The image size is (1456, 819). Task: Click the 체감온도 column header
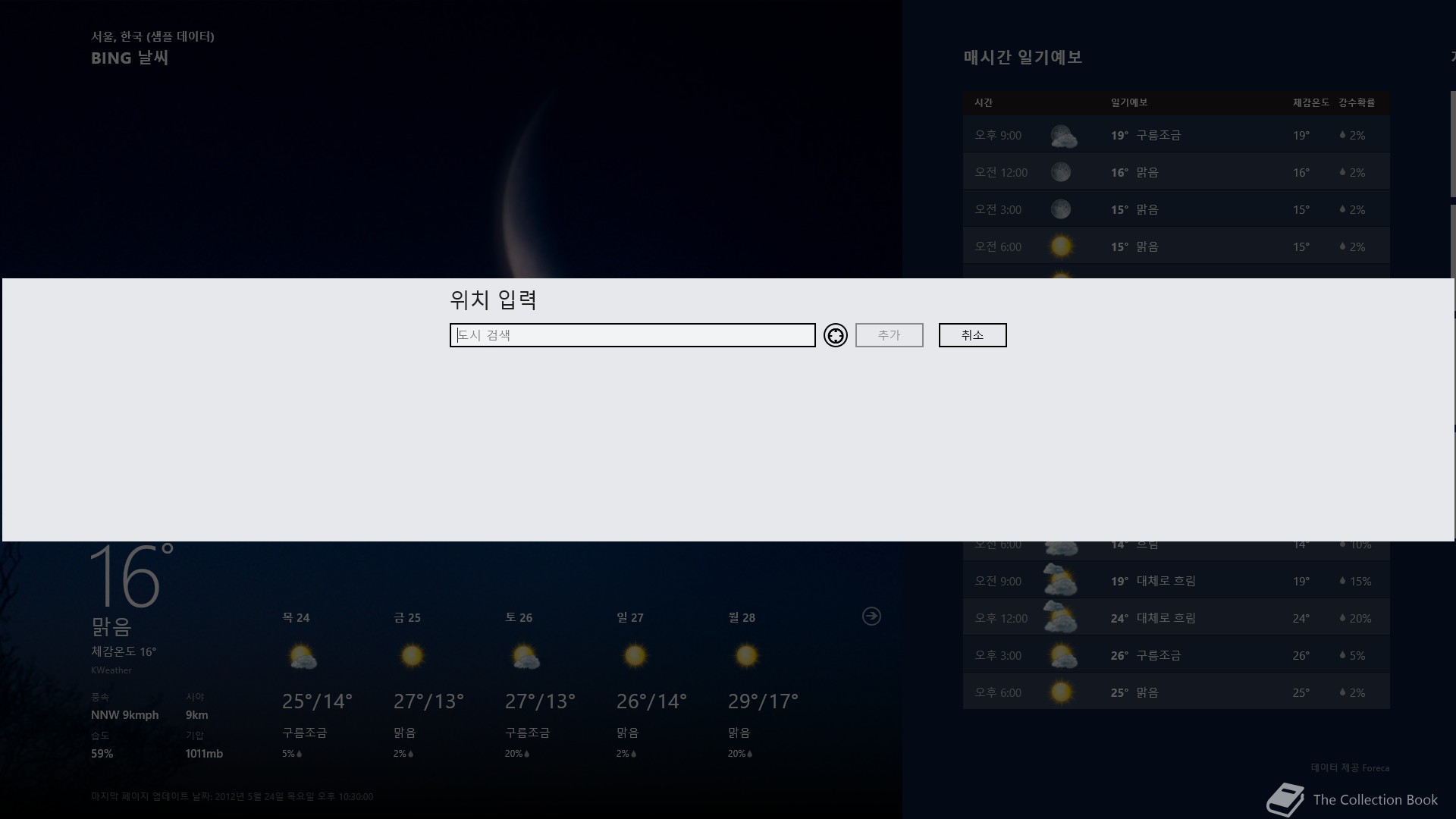1311,103
